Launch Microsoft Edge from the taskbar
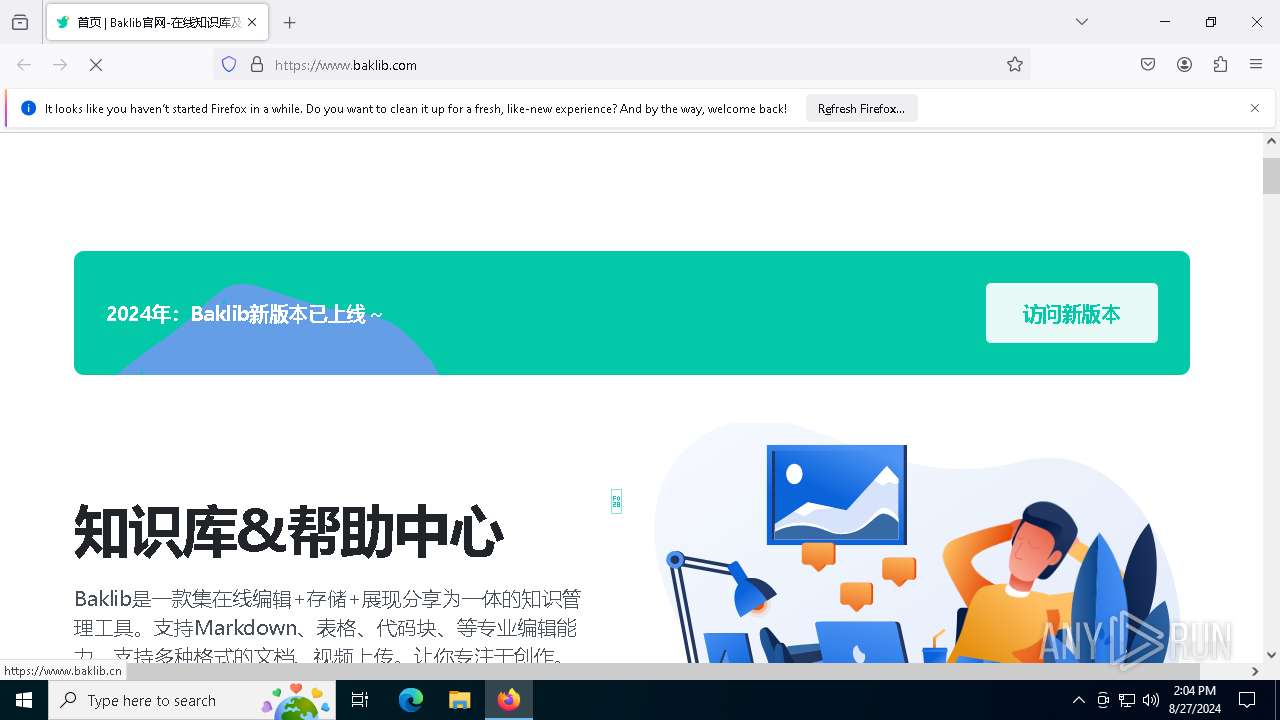Screen dimensions: 1280x720 [x=411, y=700]
